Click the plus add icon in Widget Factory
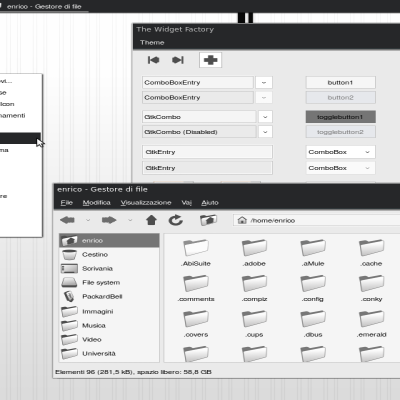This screenshot has height=400, width=400. [210, 60]
